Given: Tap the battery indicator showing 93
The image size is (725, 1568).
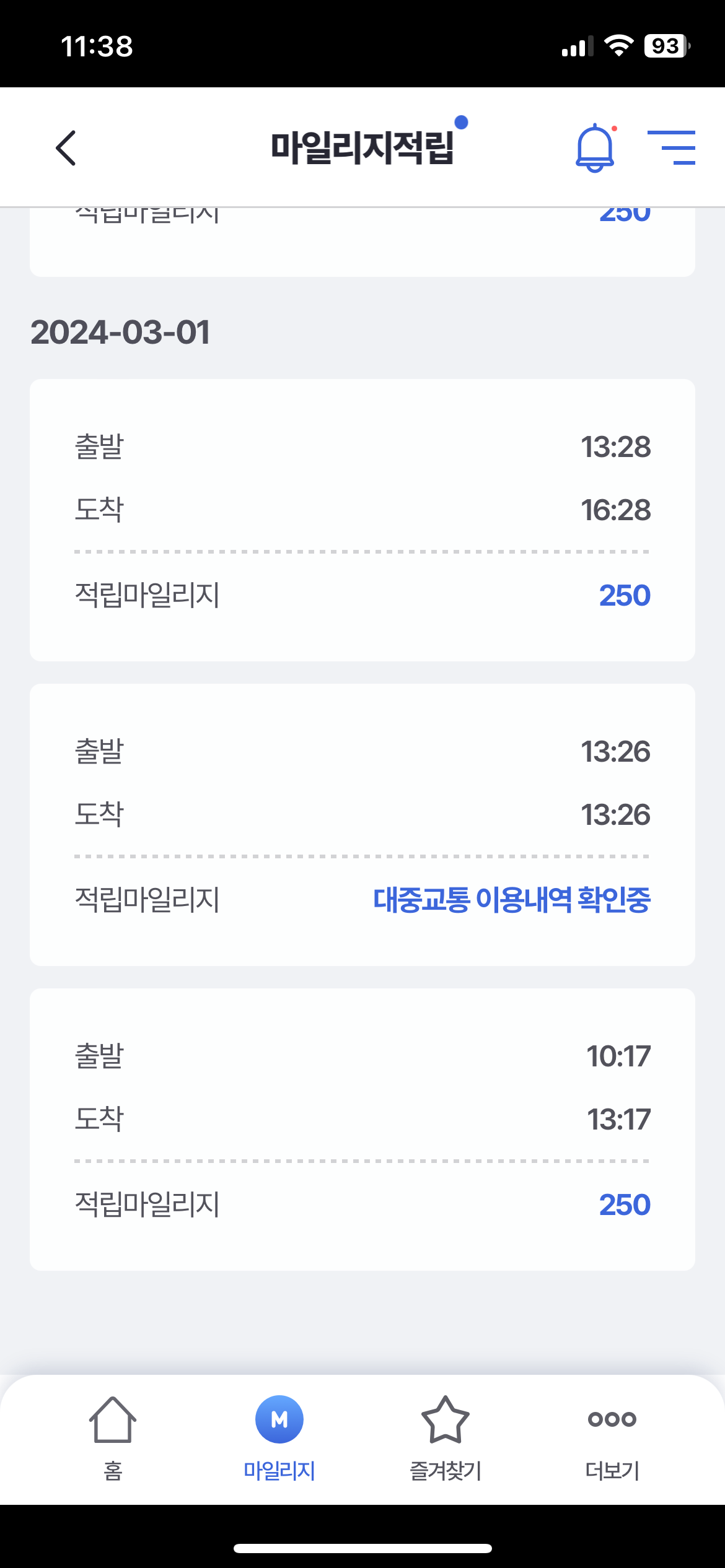Looking at the screenshot, I should coord(667,46).
